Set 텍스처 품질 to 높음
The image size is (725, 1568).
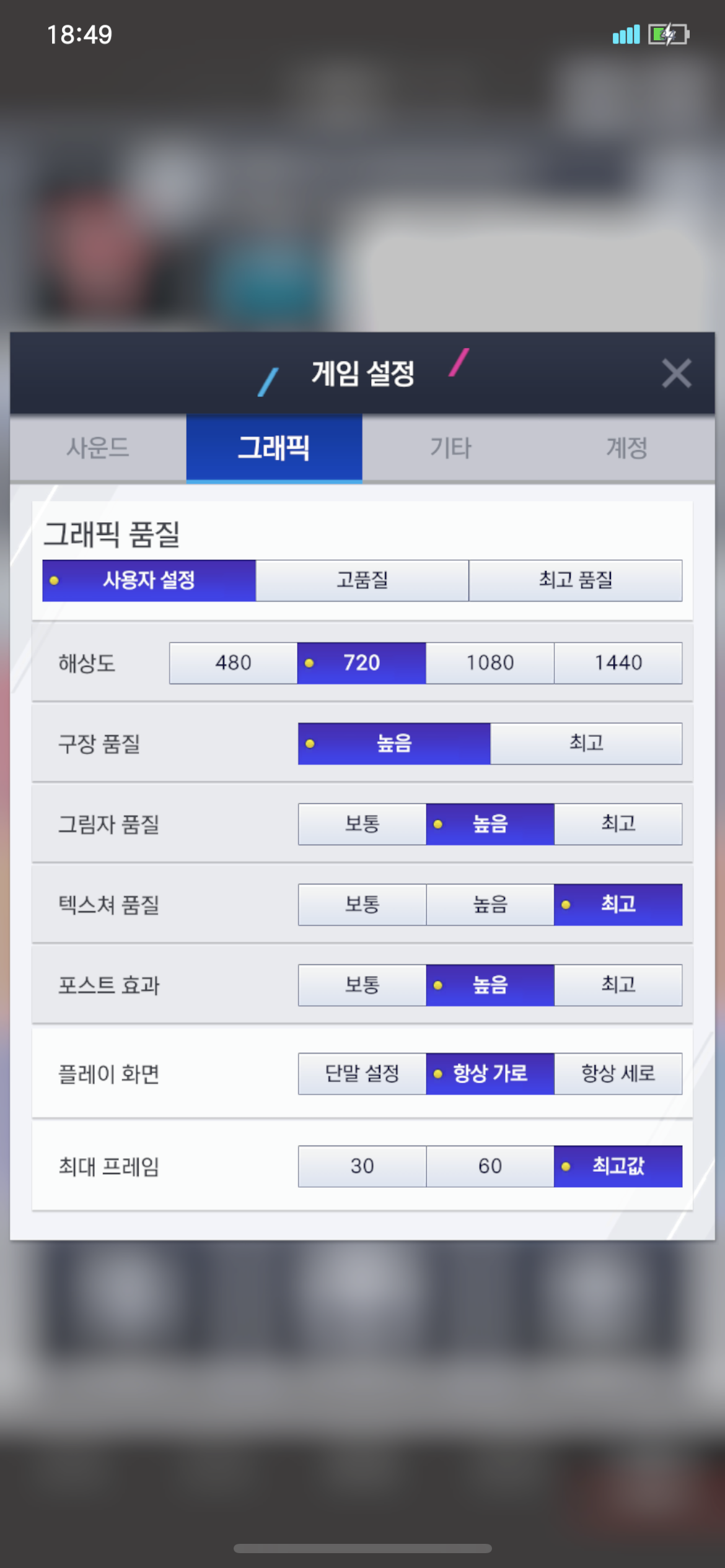point(490,904)
